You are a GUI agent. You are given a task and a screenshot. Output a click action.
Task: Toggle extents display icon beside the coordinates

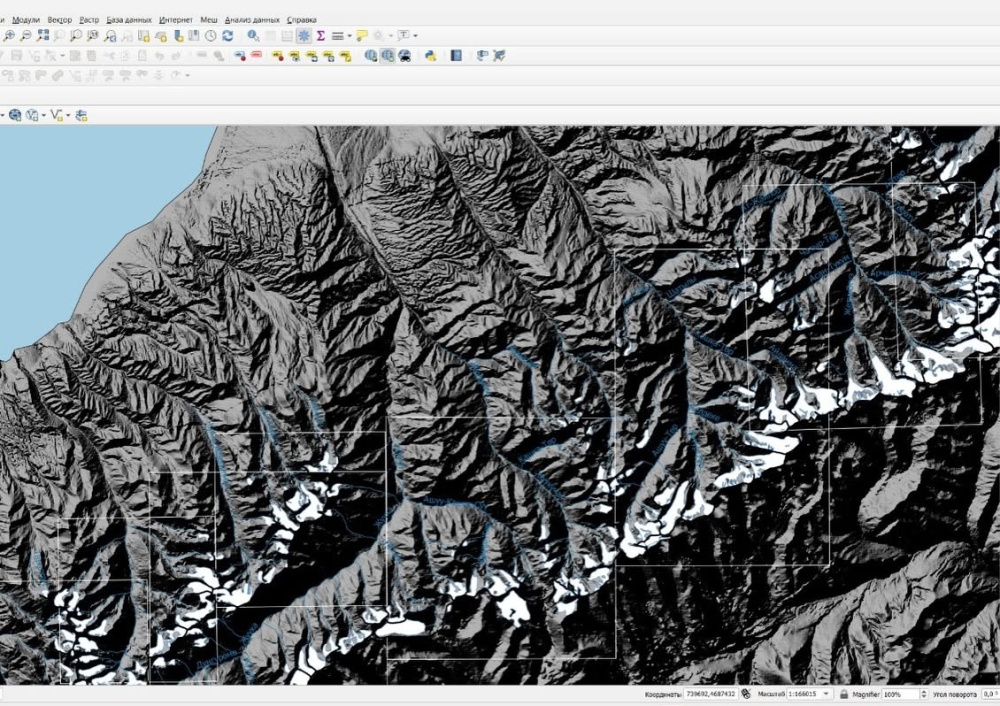[x=746, y=694]
